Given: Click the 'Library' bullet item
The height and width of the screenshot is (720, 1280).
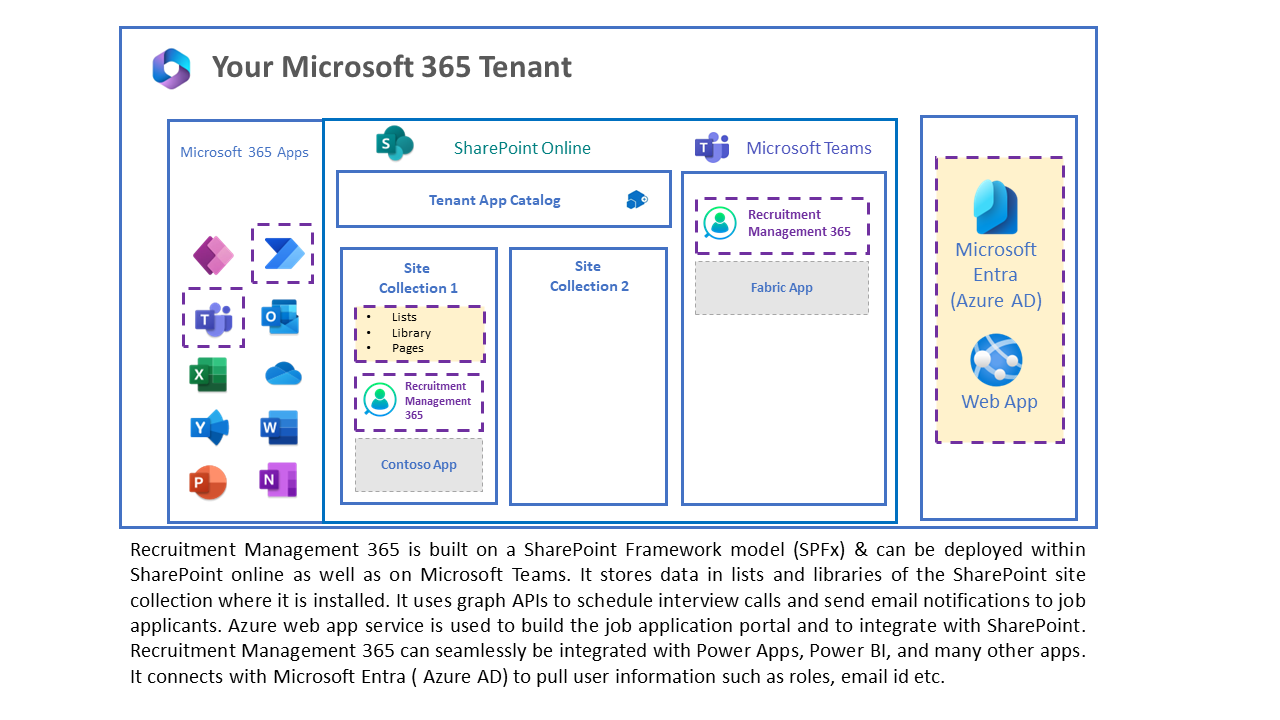Looking at the screenshot, I should point(411,333).
